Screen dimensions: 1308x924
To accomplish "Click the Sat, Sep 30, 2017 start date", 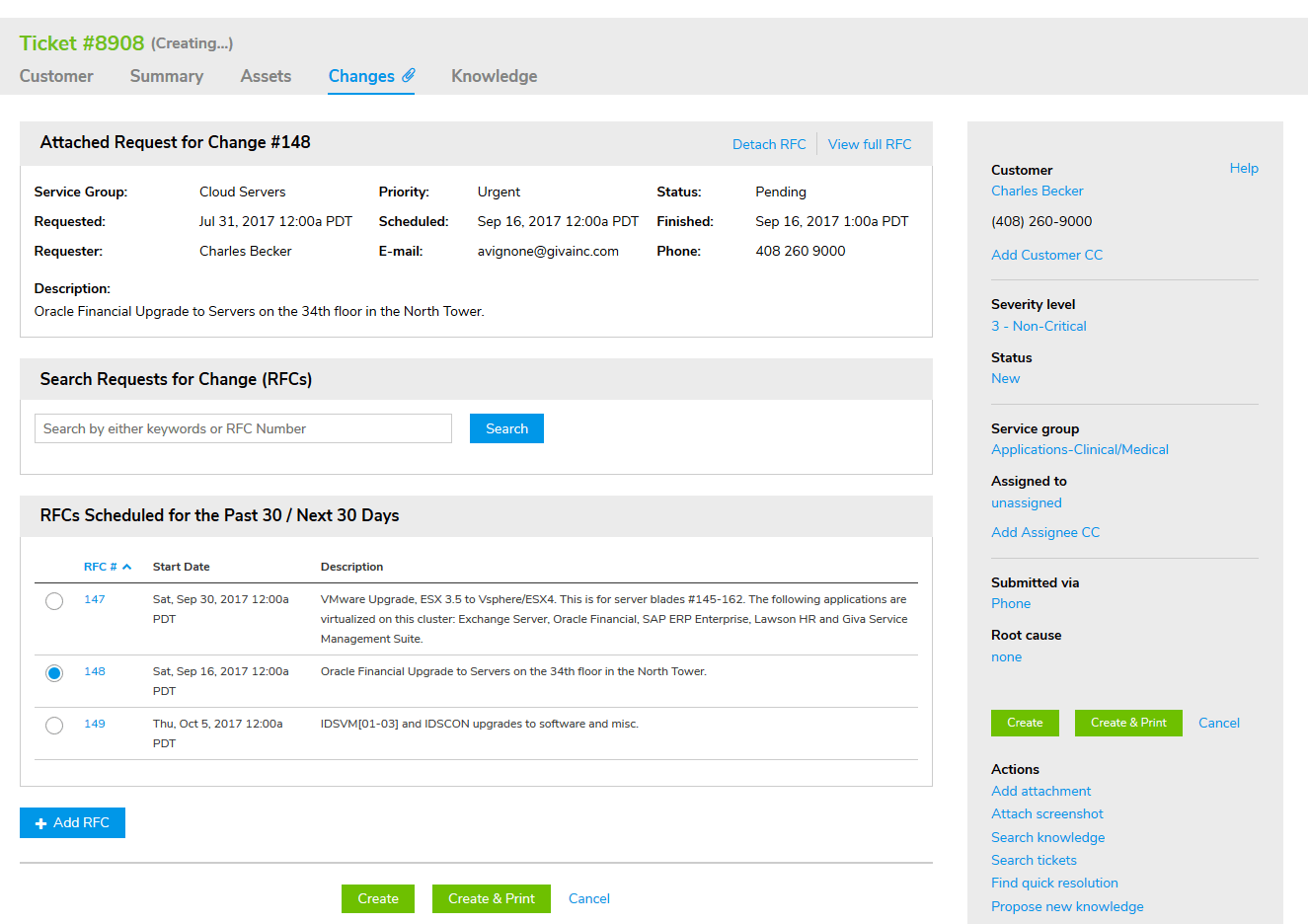I will tap(221, 609).
